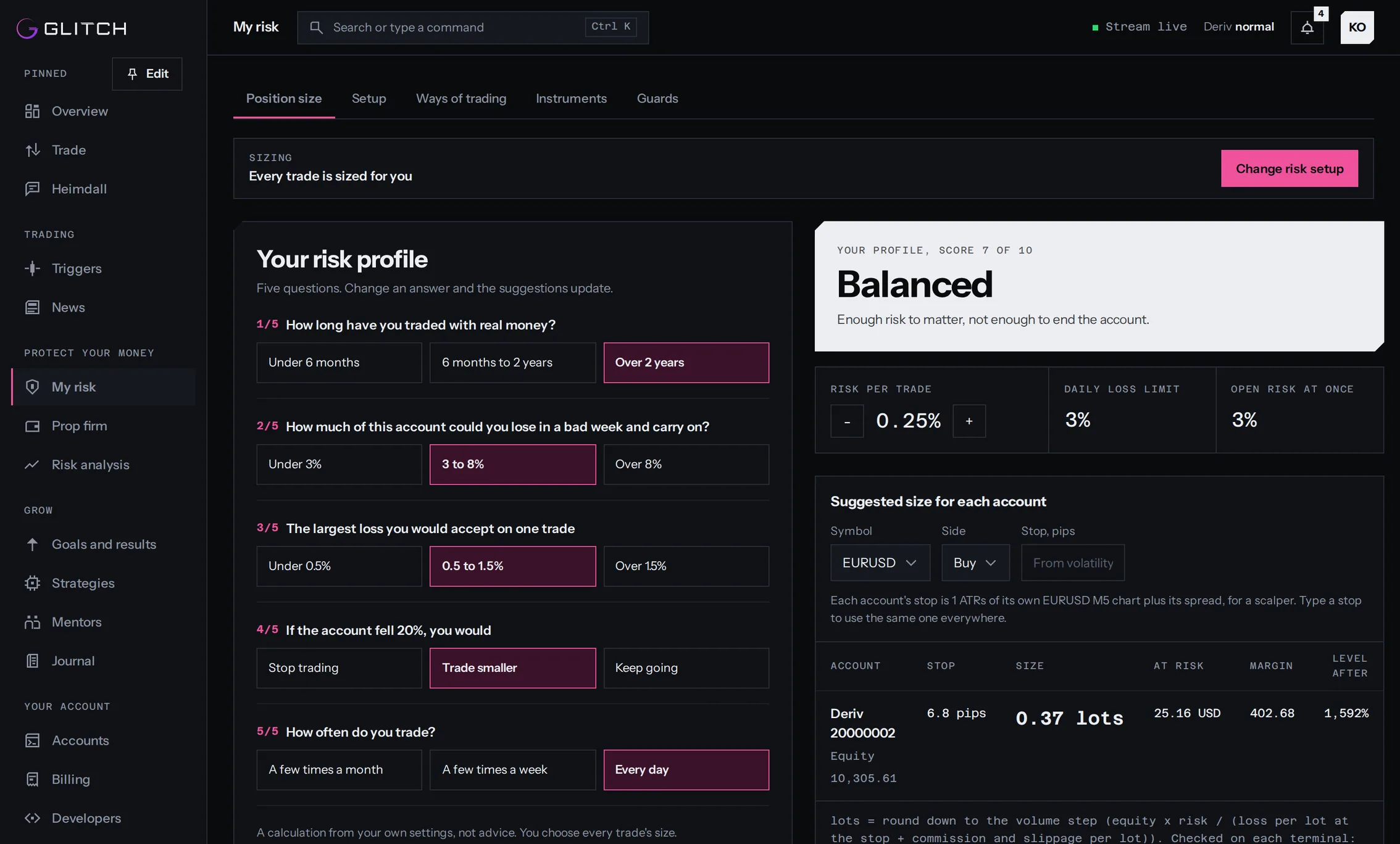Open the Trade arrows icon

[x=32, y=150]
